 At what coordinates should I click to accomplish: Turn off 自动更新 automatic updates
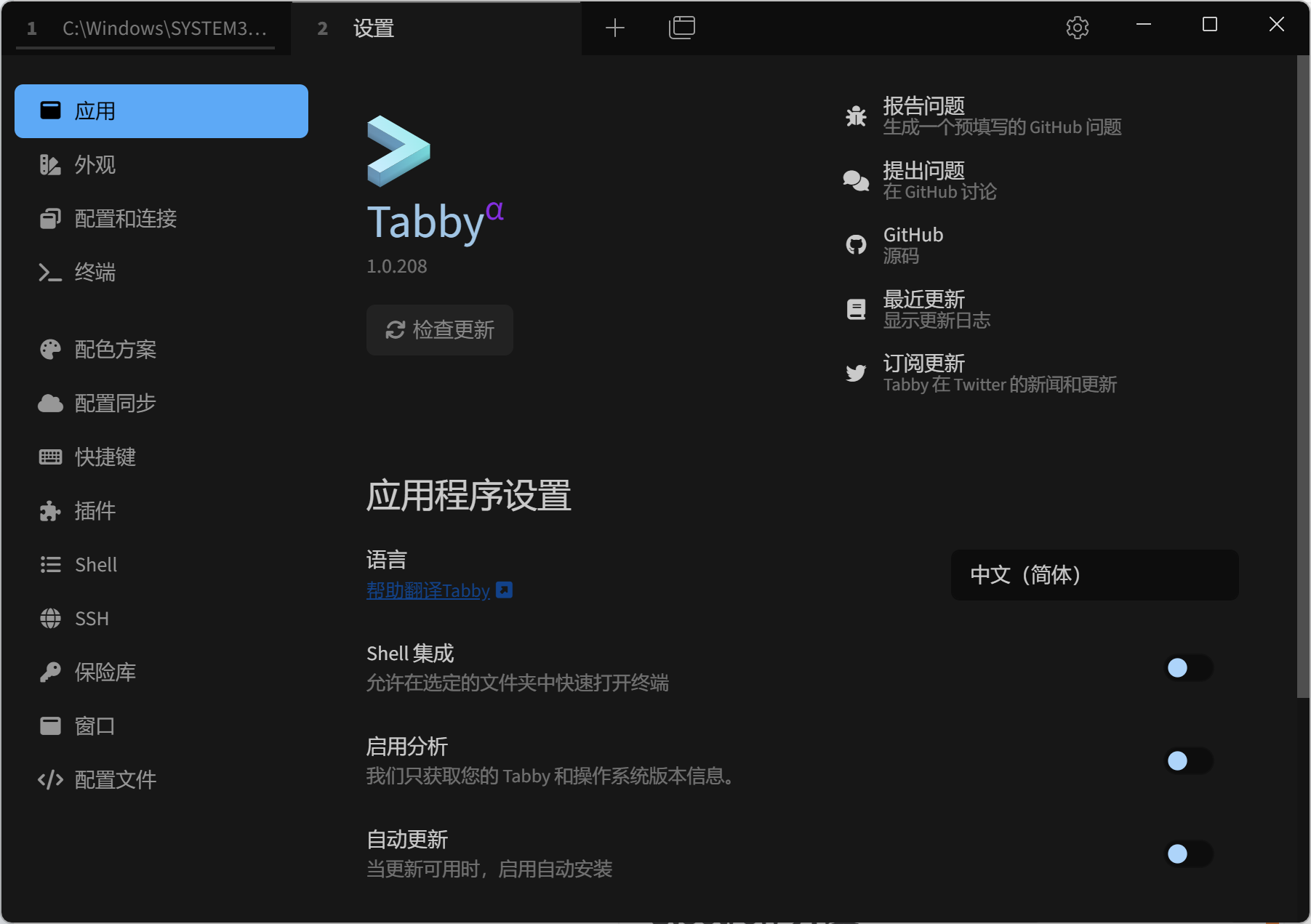pos(1188,854)
